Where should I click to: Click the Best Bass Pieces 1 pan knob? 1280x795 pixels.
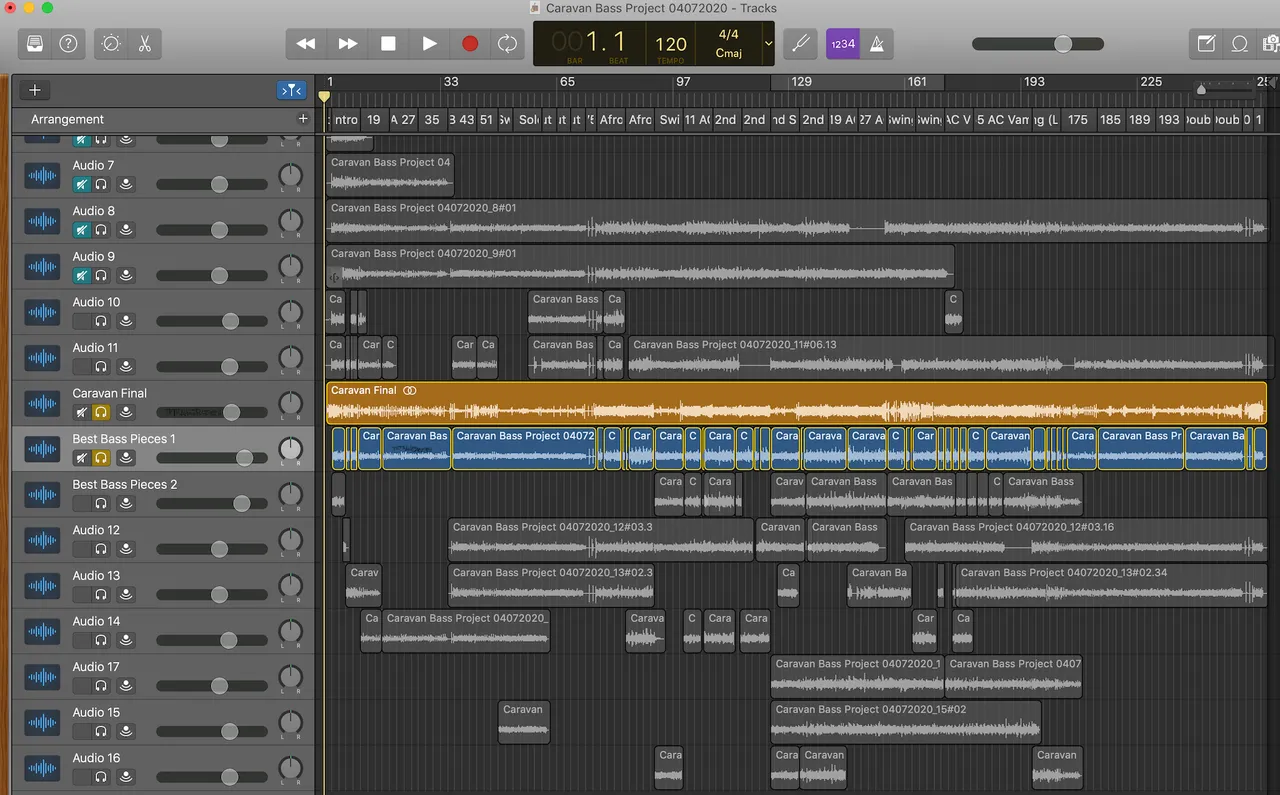point(290,449)
